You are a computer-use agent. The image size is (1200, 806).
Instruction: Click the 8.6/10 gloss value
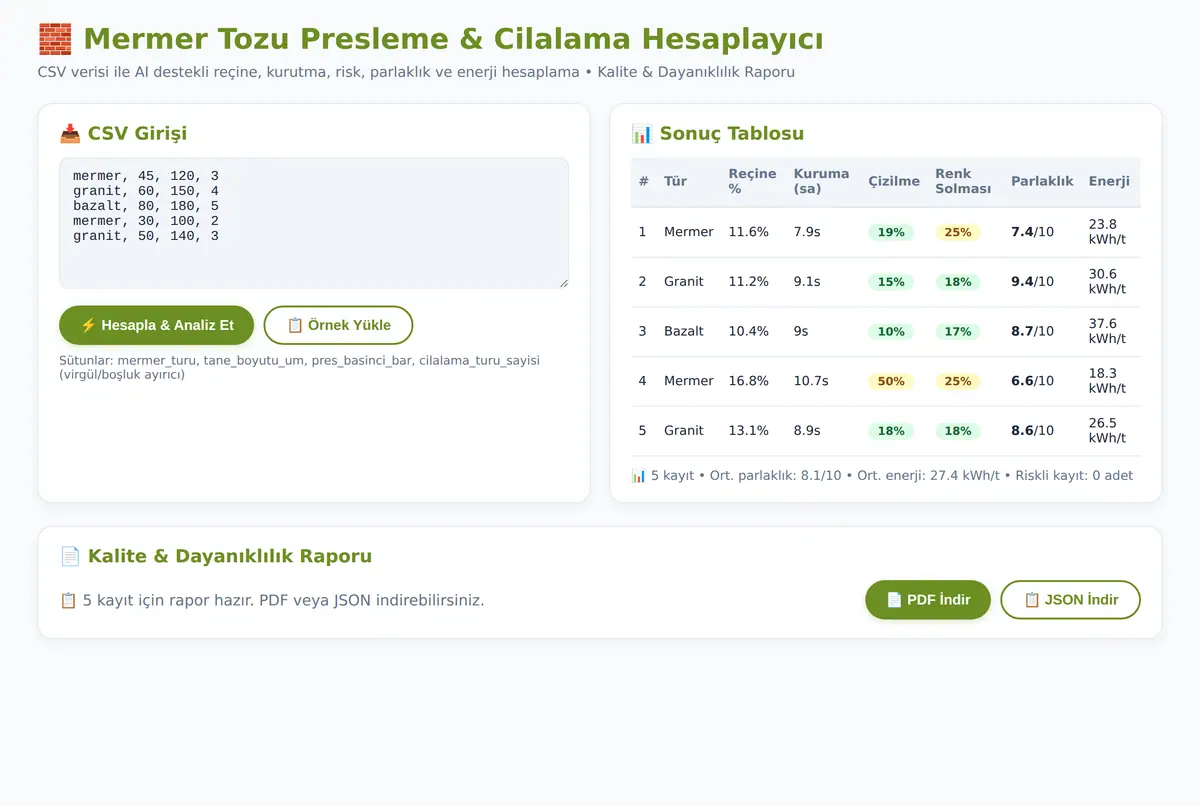tap(1032, 430)
